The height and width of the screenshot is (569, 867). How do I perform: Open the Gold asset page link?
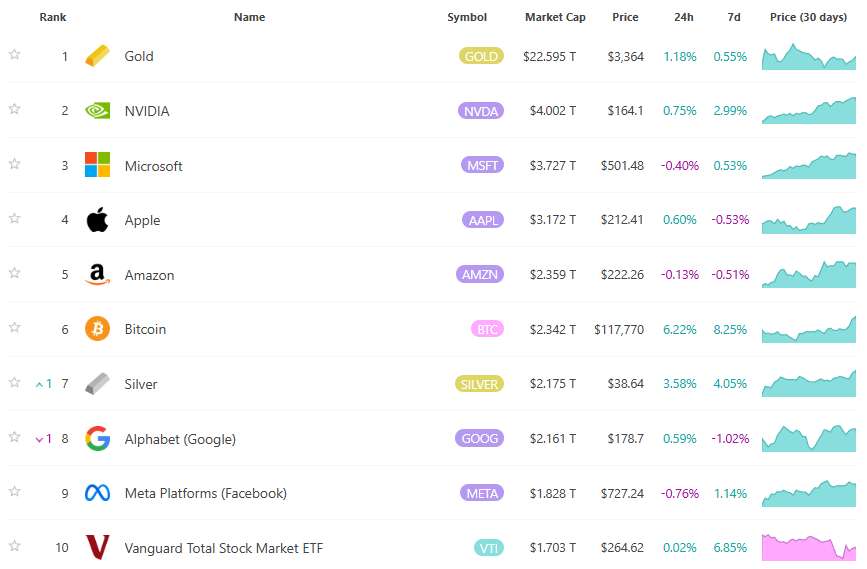139,56
